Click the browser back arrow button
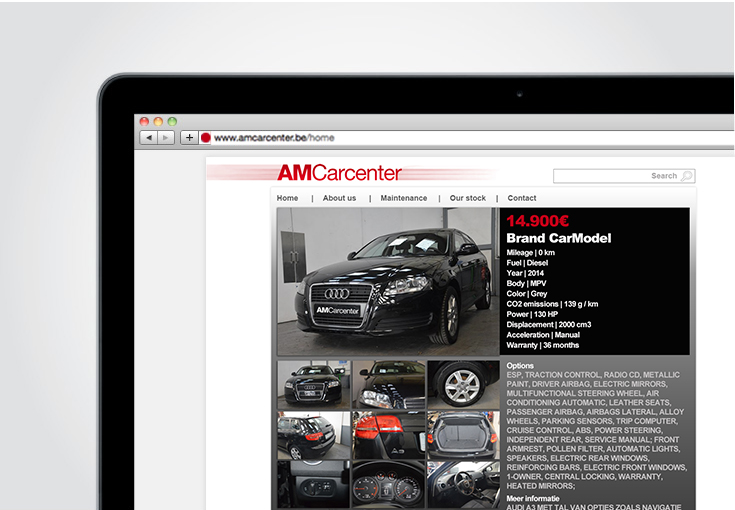Viewport: 735px width, 510px height. (x=149, y=138)
